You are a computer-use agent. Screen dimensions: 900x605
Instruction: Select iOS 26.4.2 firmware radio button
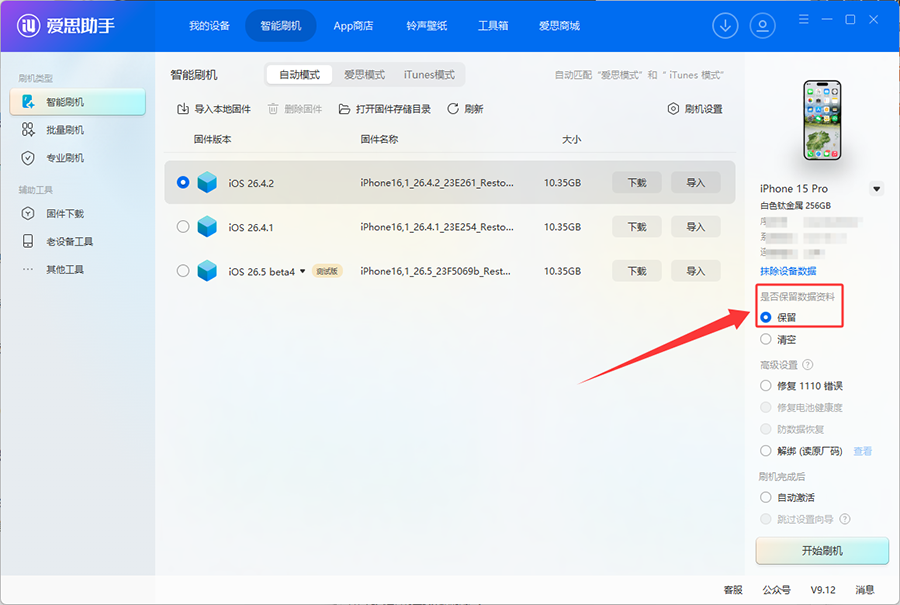coord(183,183)
